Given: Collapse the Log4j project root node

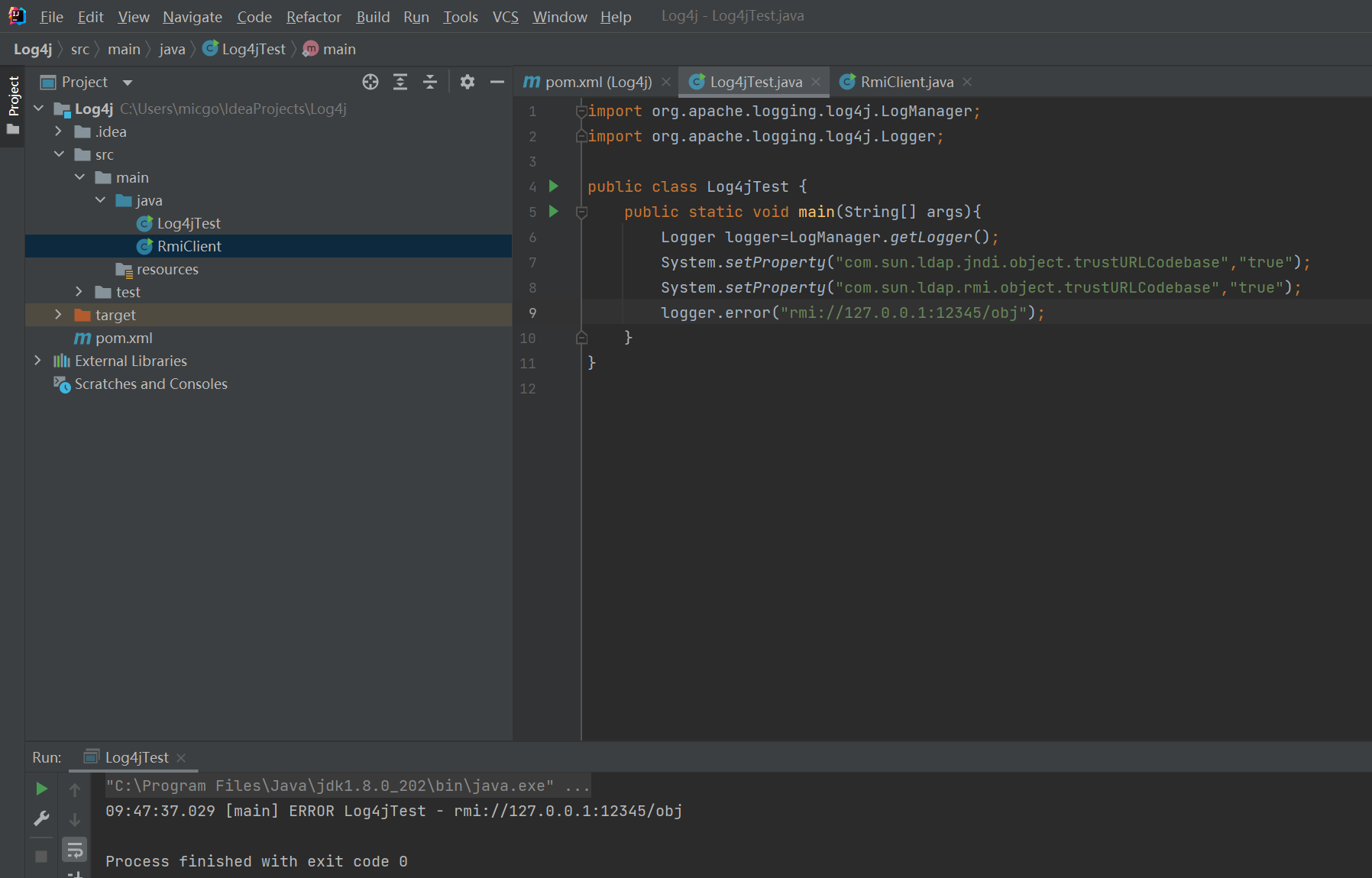Looking at the screenshot, I should pos(38,109).
